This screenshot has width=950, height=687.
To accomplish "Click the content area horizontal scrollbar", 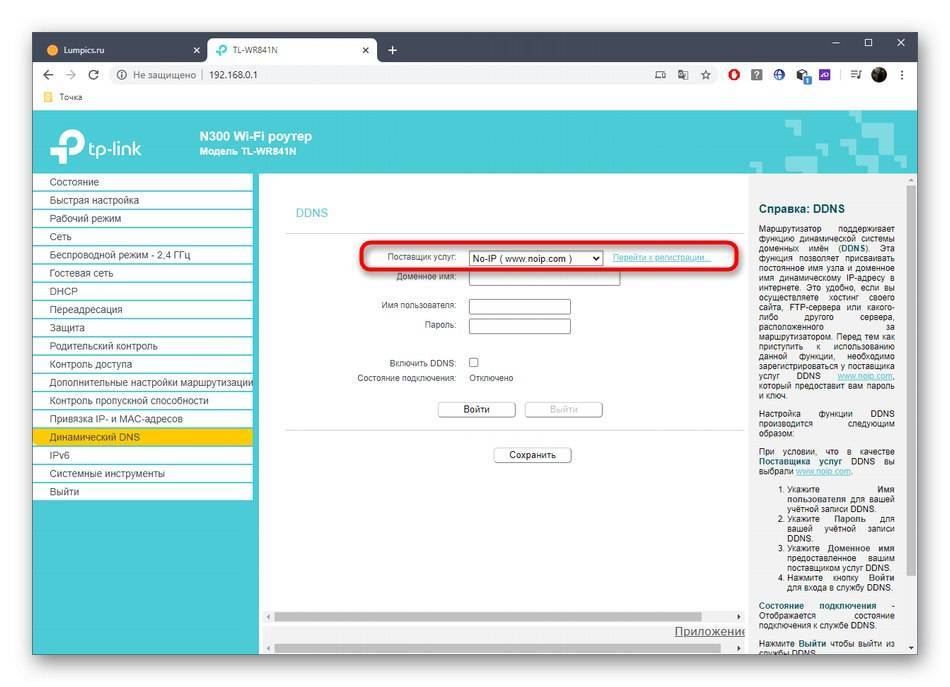I will [x=488, y=616].
